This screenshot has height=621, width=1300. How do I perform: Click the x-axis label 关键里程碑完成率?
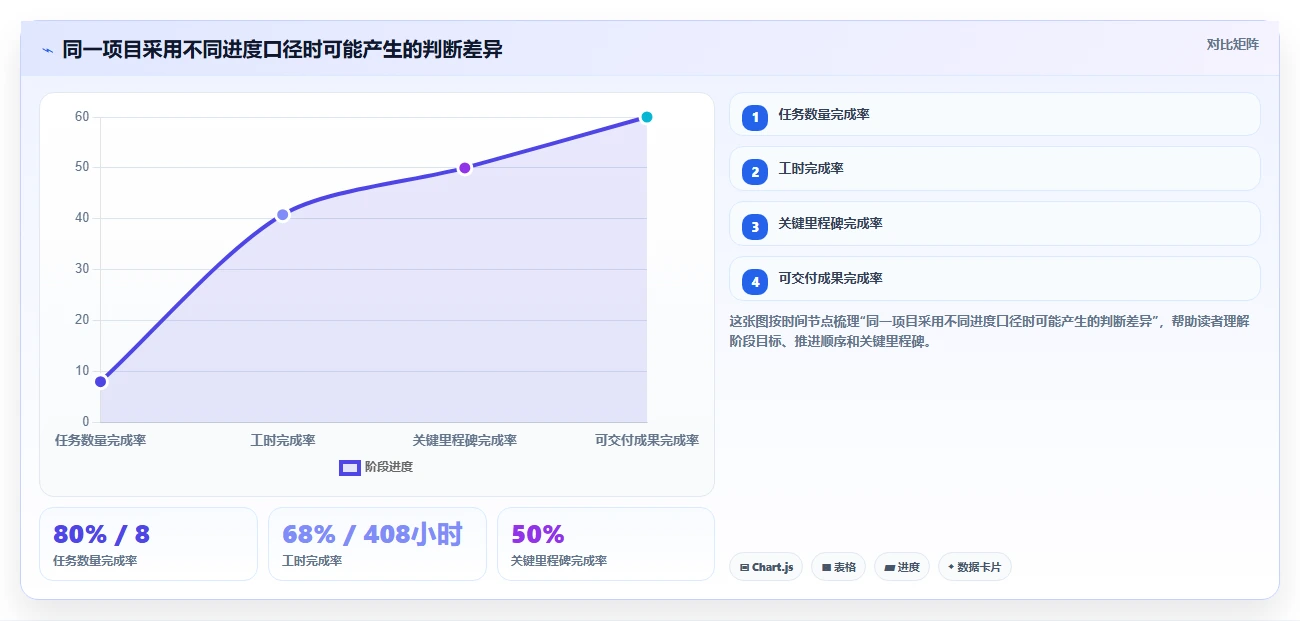(x=465, y=440)
